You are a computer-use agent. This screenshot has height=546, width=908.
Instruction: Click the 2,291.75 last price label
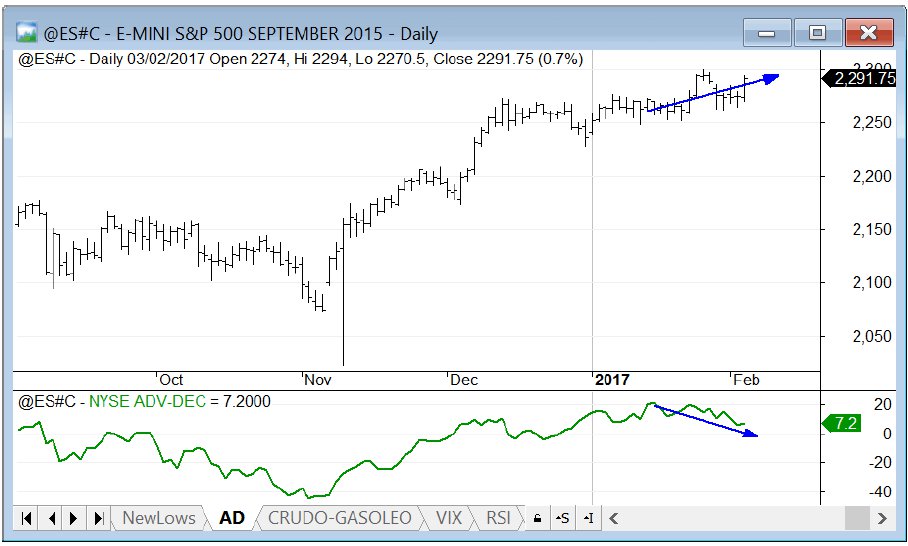click(859, 78)
